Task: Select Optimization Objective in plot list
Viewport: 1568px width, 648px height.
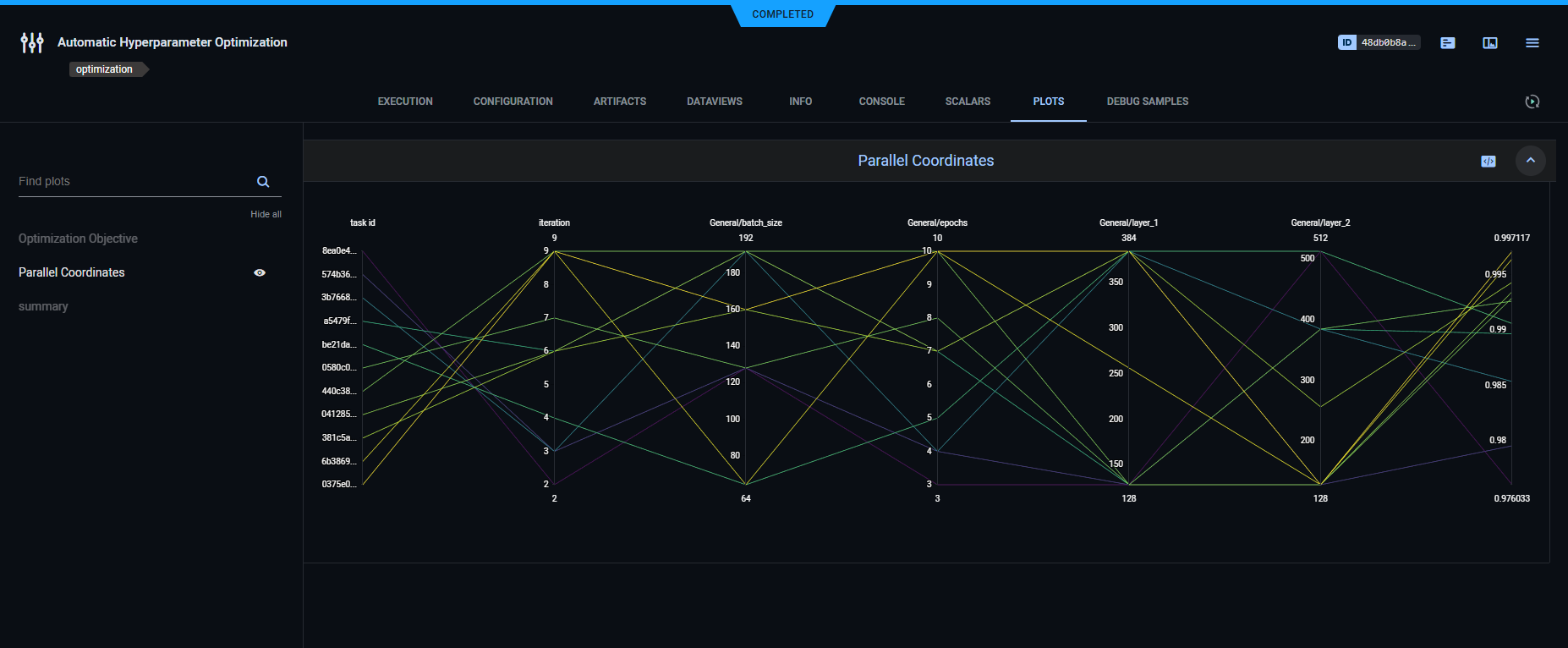Action: point(78,239)
